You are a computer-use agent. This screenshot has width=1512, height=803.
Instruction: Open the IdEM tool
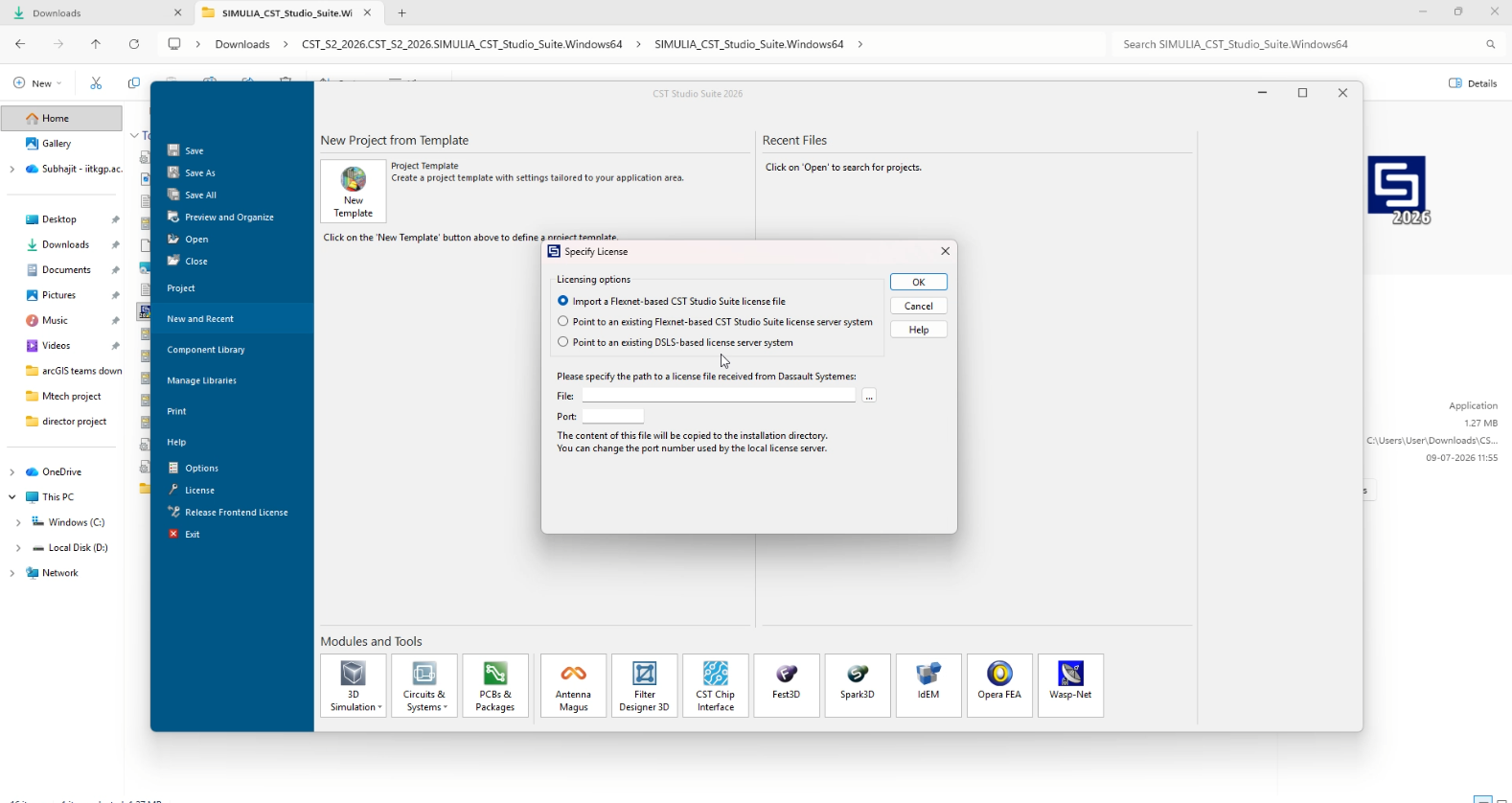pos(928,685)
